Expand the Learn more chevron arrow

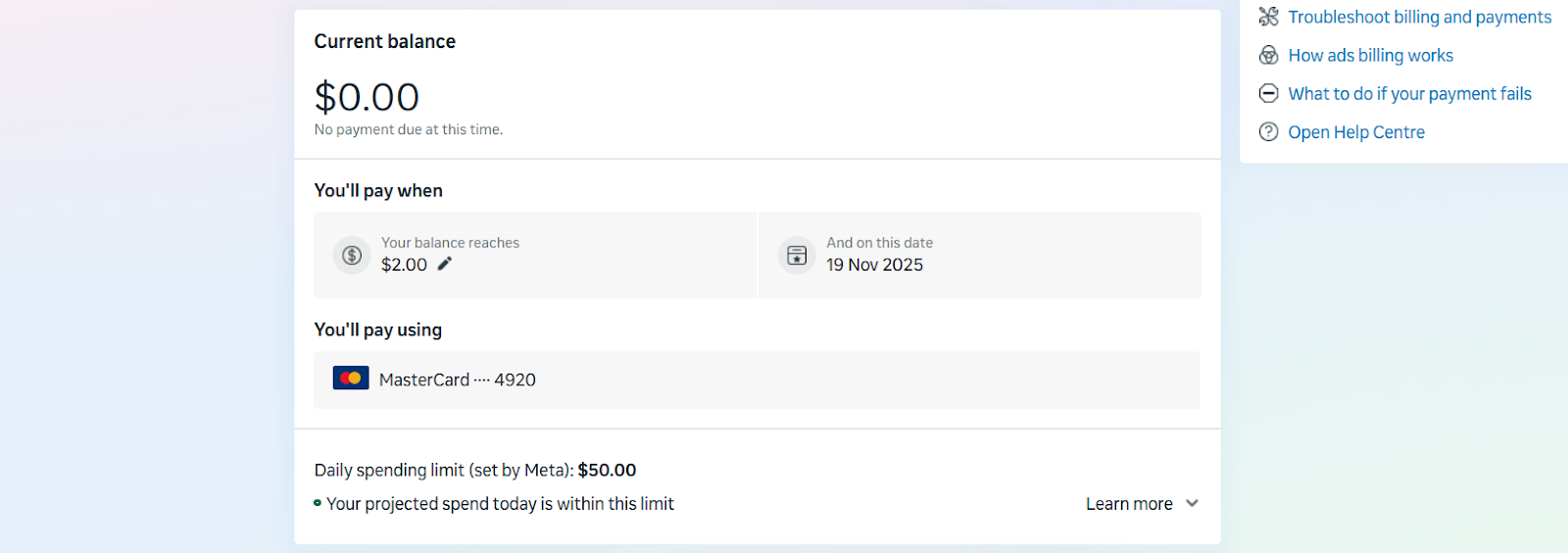click(x=1192, y=503)
